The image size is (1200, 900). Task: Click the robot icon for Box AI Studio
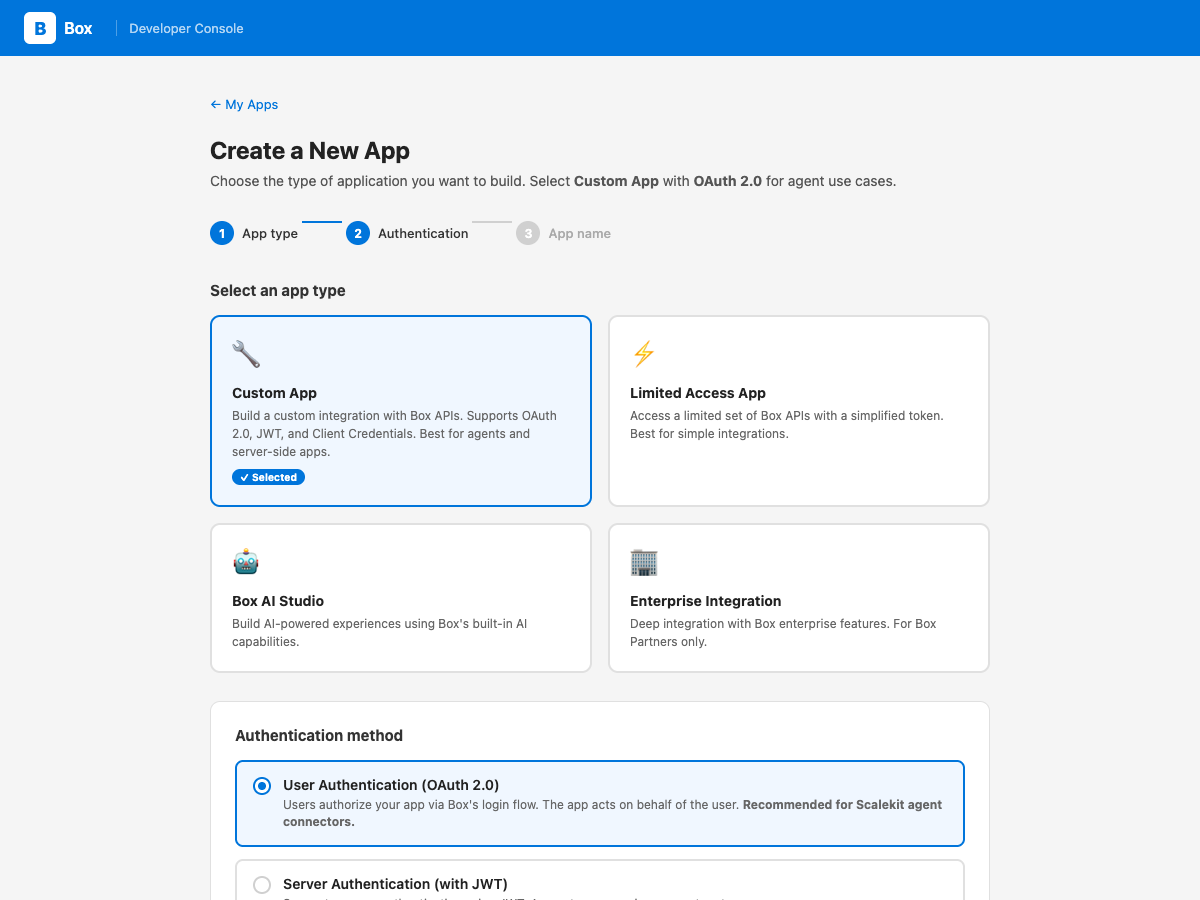click(x=246, y=562)
